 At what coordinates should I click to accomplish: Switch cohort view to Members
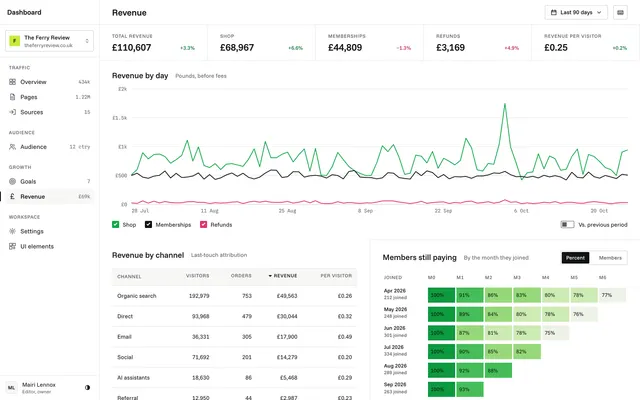(x=610, y=258)
